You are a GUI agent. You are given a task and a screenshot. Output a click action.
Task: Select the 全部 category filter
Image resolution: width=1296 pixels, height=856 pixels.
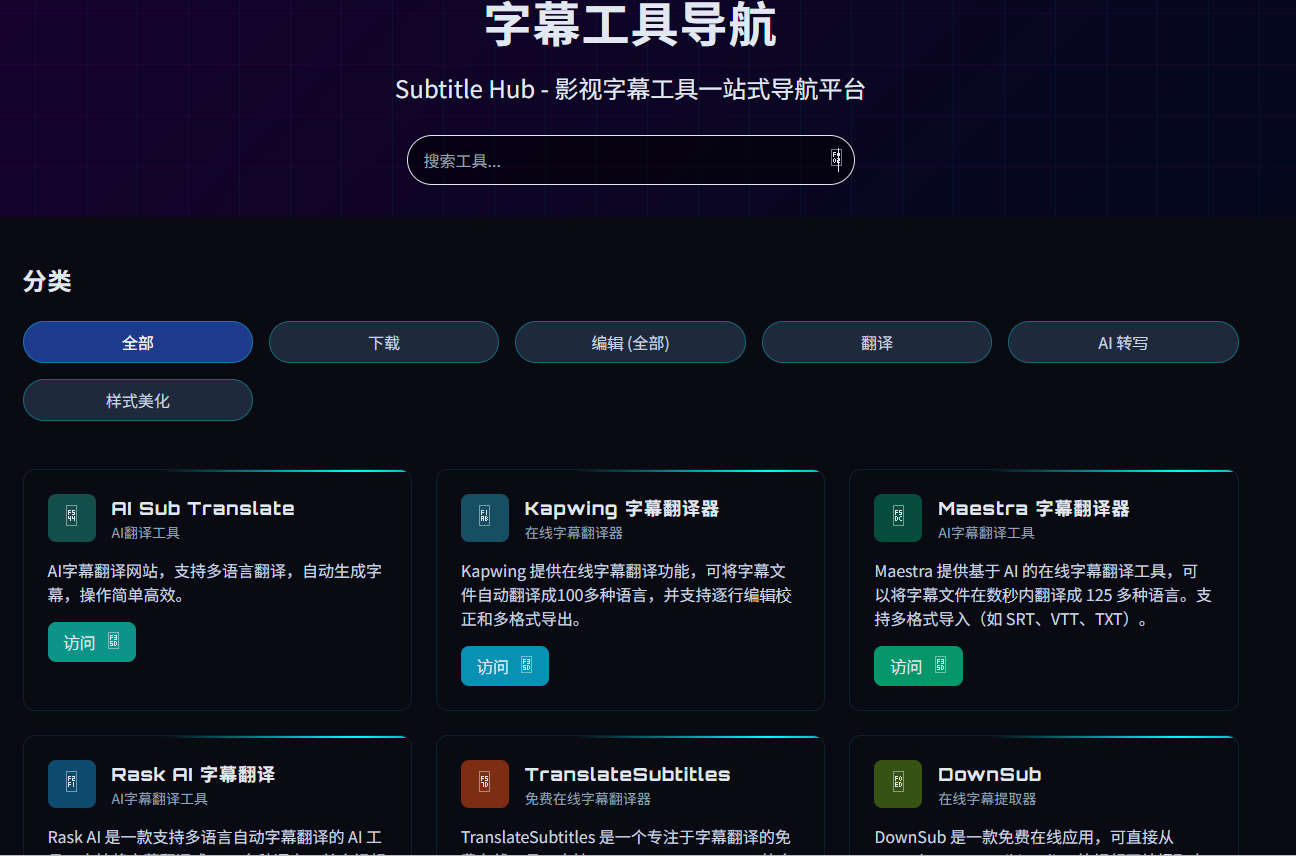point(138,342)
